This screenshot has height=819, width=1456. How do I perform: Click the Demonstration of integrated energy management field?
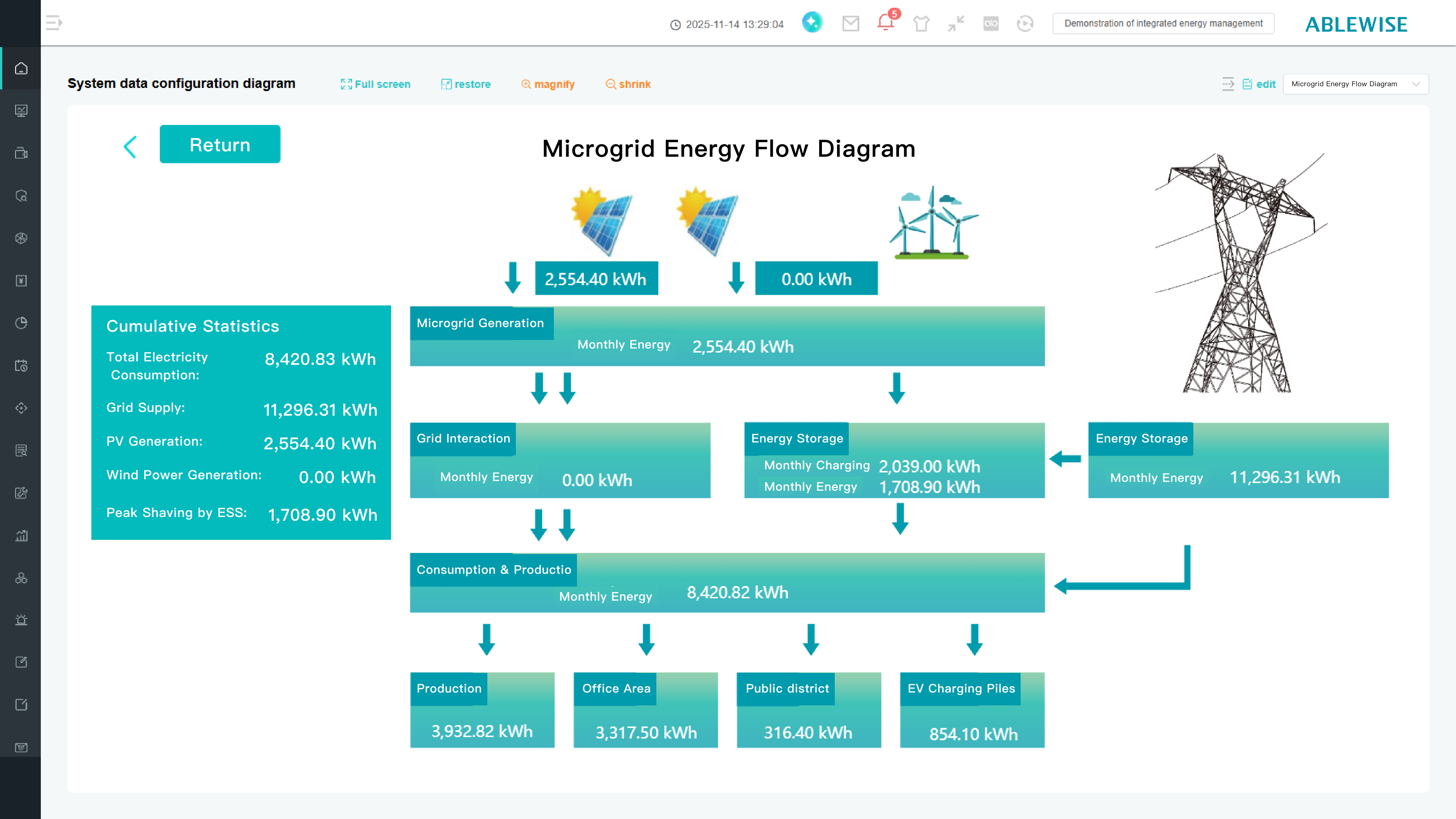click(1163, 23)
